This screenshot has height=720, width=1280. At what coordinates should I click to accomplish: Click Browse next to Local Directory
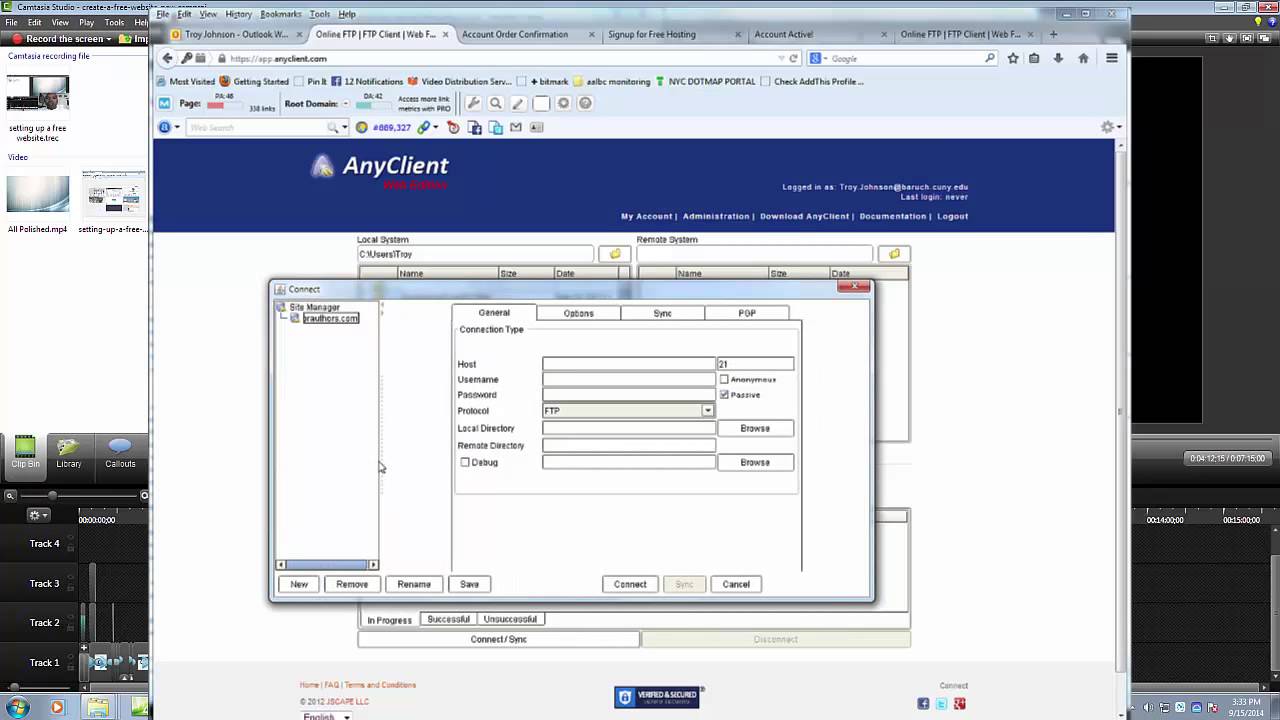pos(755,428)
